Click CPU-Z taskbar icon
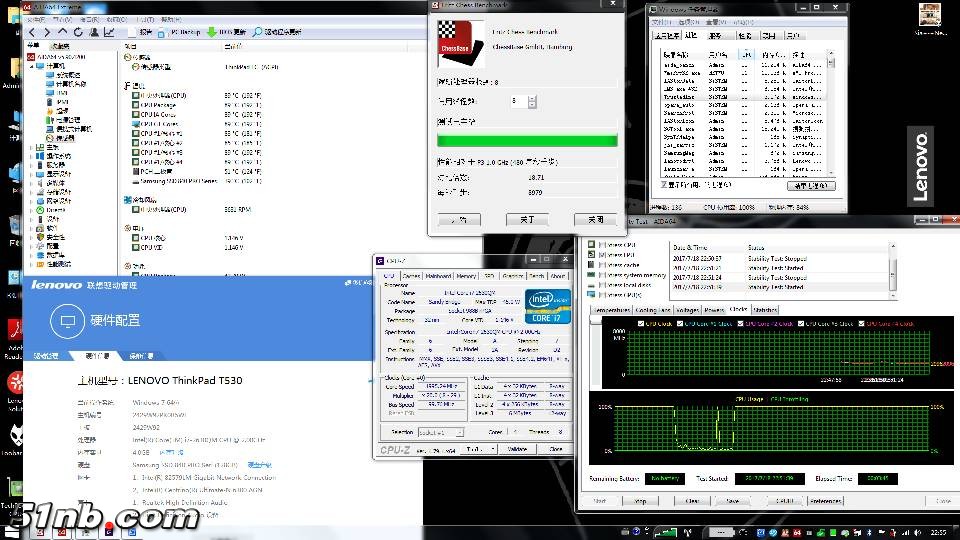The width and height of the screenshot is (960, 540). coord(108,532)
